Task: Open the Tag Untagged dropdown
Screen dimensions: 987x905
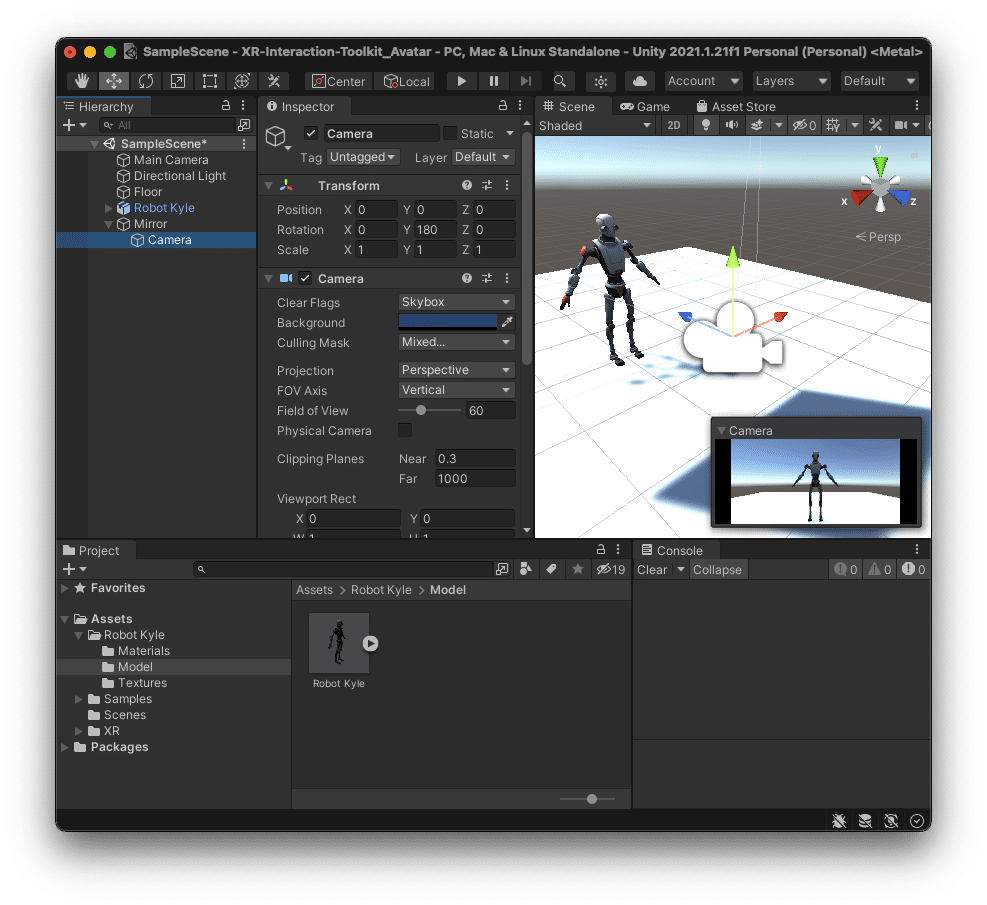Action: point(362,157)
